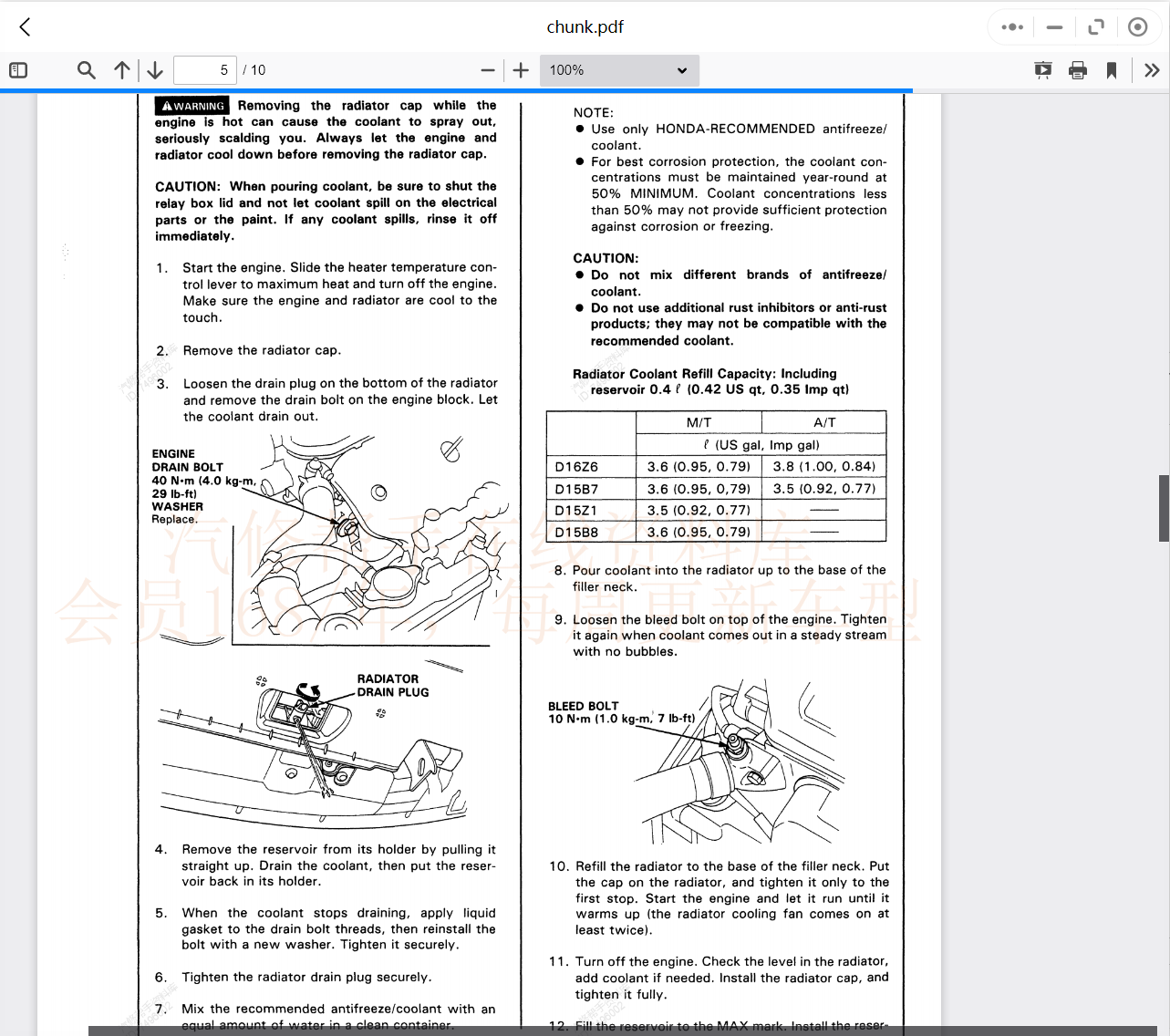
Task: Print the PDF document
Action: 1078,70
